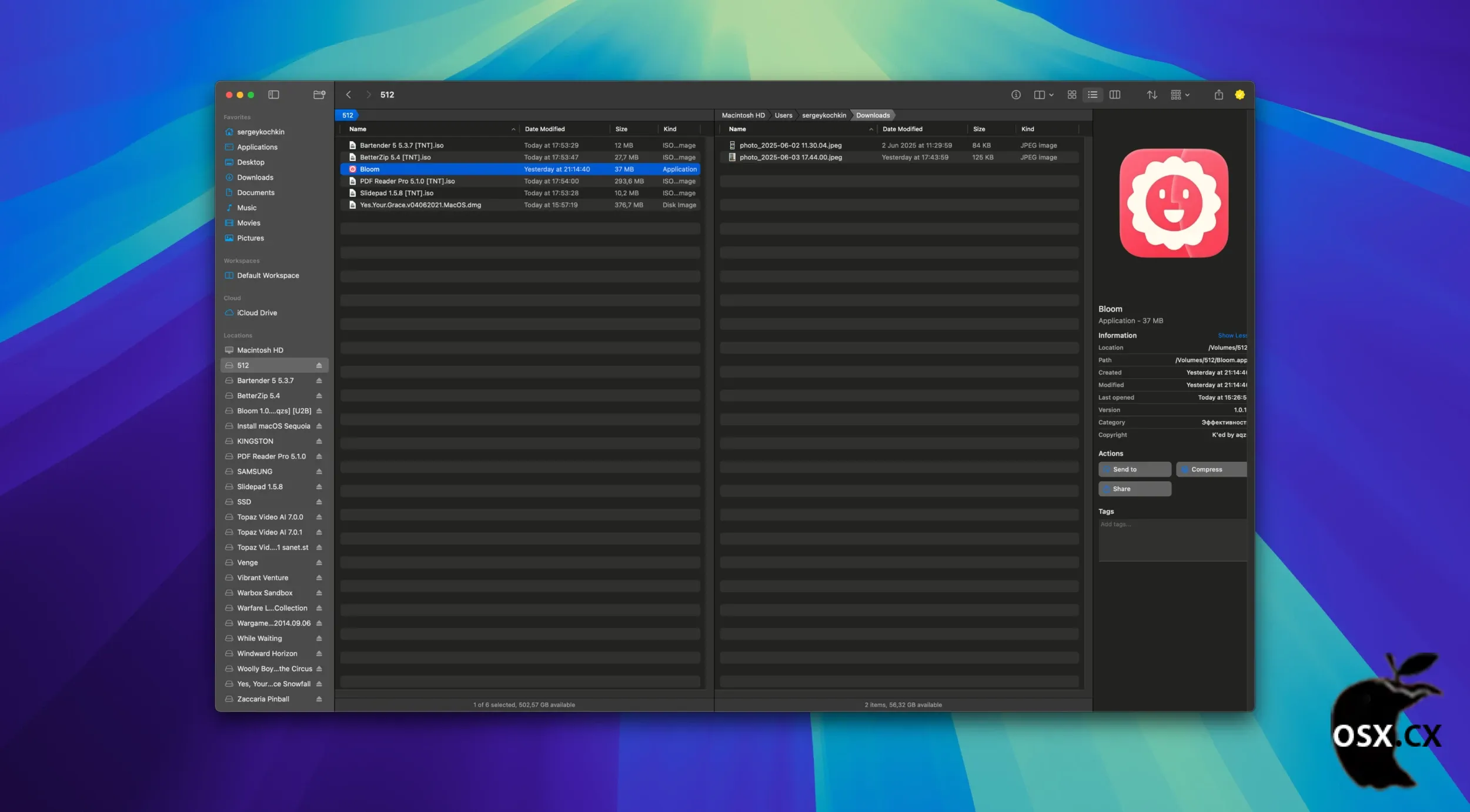Click the Compress action button
The height and width of the screenshot is (812, 1470).
coord(1211,470)
